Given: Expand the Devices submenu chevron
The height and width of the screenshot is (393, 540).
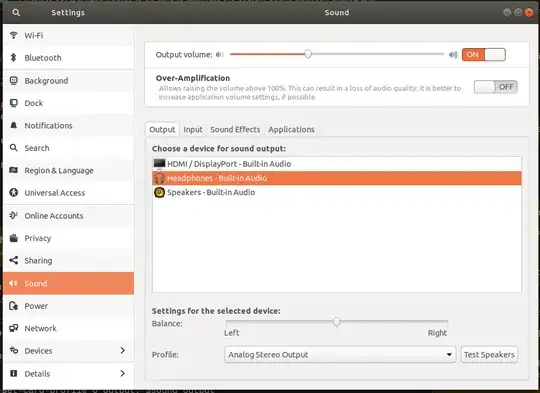Looking at the screenshot, I should coord(123,350).
